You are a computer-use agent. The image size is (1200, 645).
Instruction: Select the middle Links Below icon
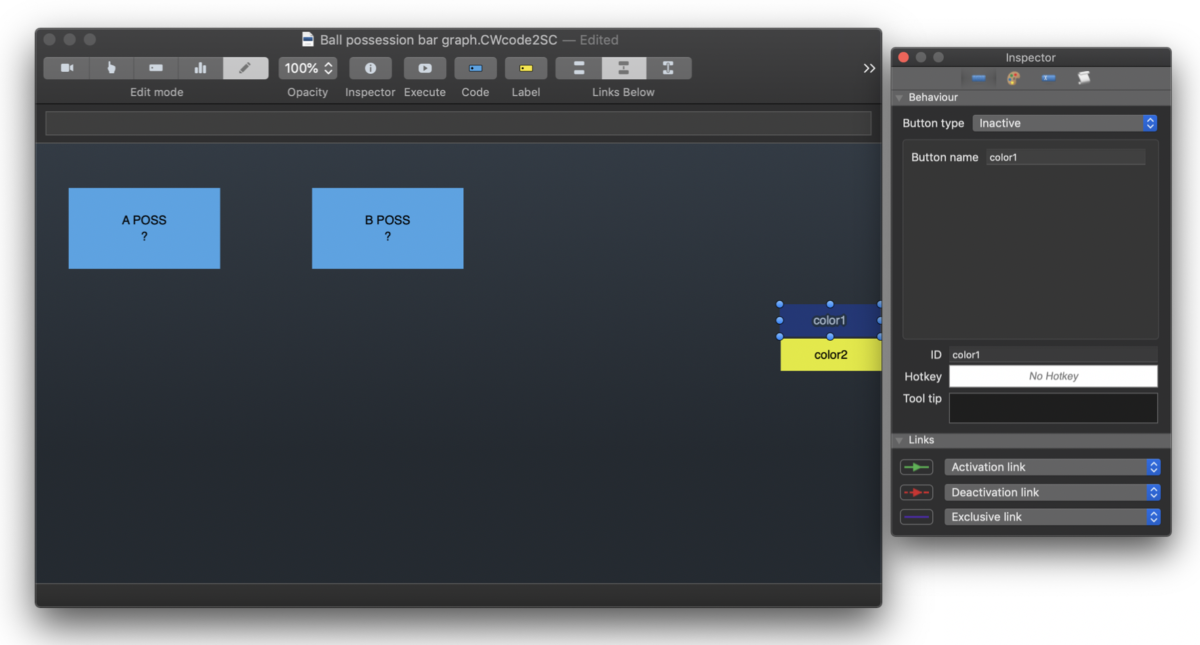[624, 68]
